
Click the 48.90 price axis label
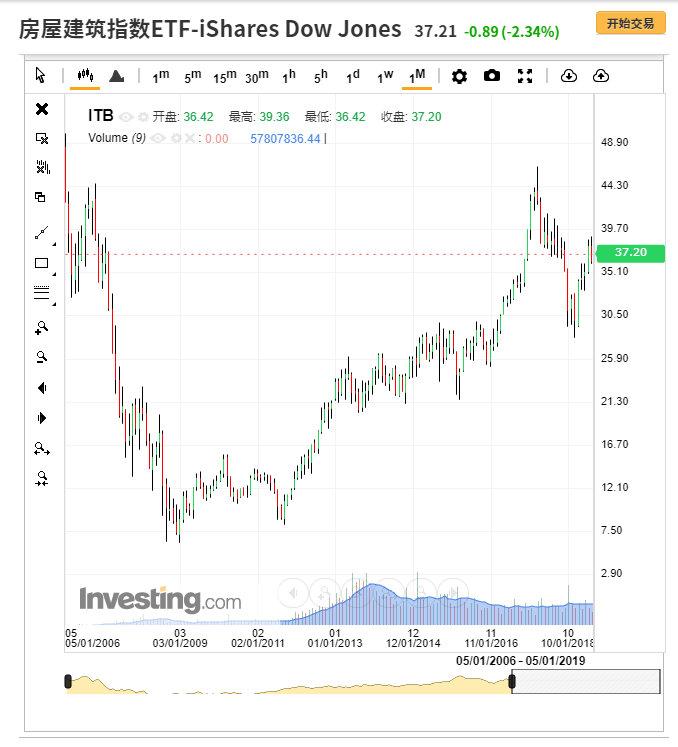coord(614,142)
